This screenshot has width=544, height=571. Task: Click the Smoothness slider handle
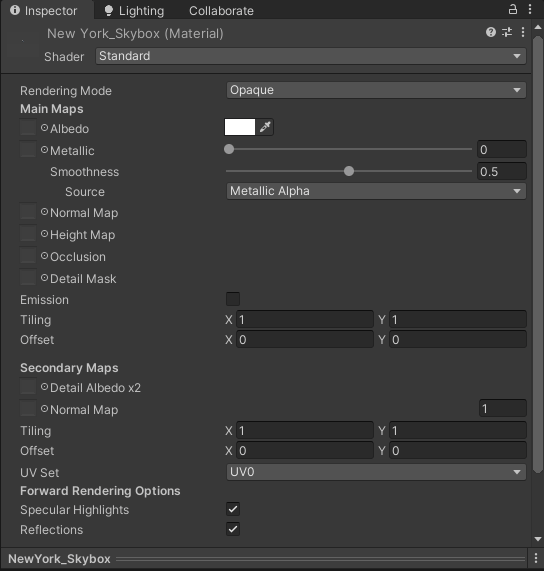349,171
